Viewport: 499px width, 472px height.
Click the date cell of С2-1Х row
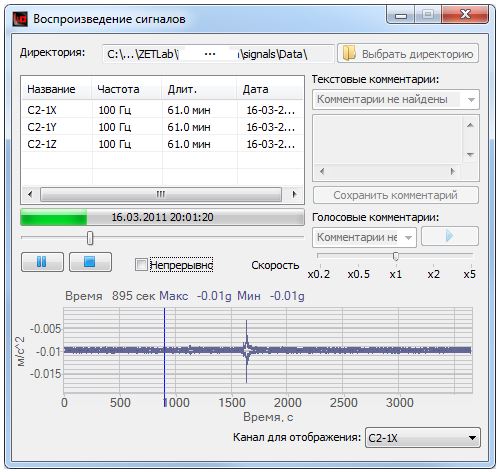pyautogui.click(x=271, y=110)
